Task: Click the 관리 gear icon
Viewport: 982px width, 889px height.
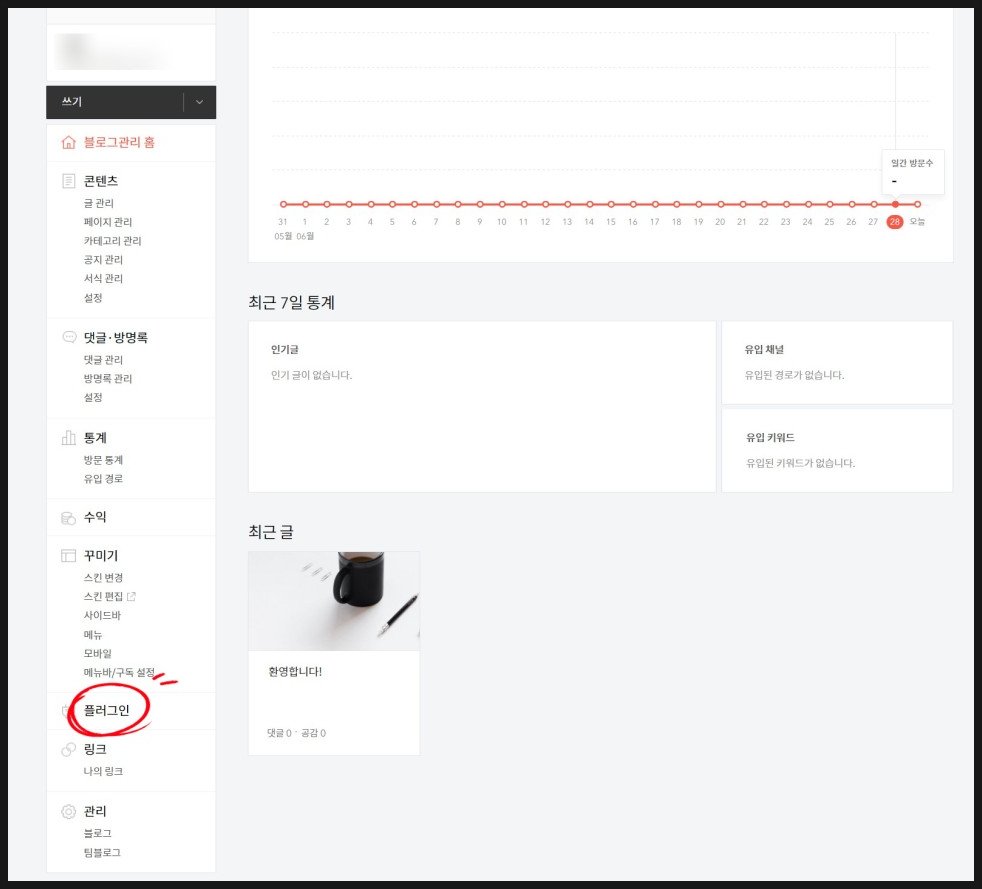Action: [x=68, y=811]
